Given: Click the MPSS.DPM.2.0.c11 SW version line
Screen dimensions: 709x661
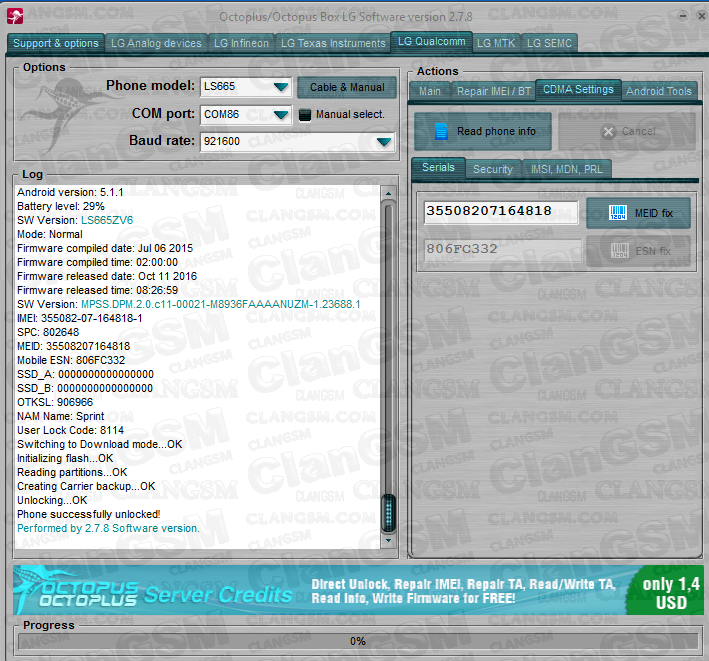Looking at the screenshot, I should (x=189, y=304).
